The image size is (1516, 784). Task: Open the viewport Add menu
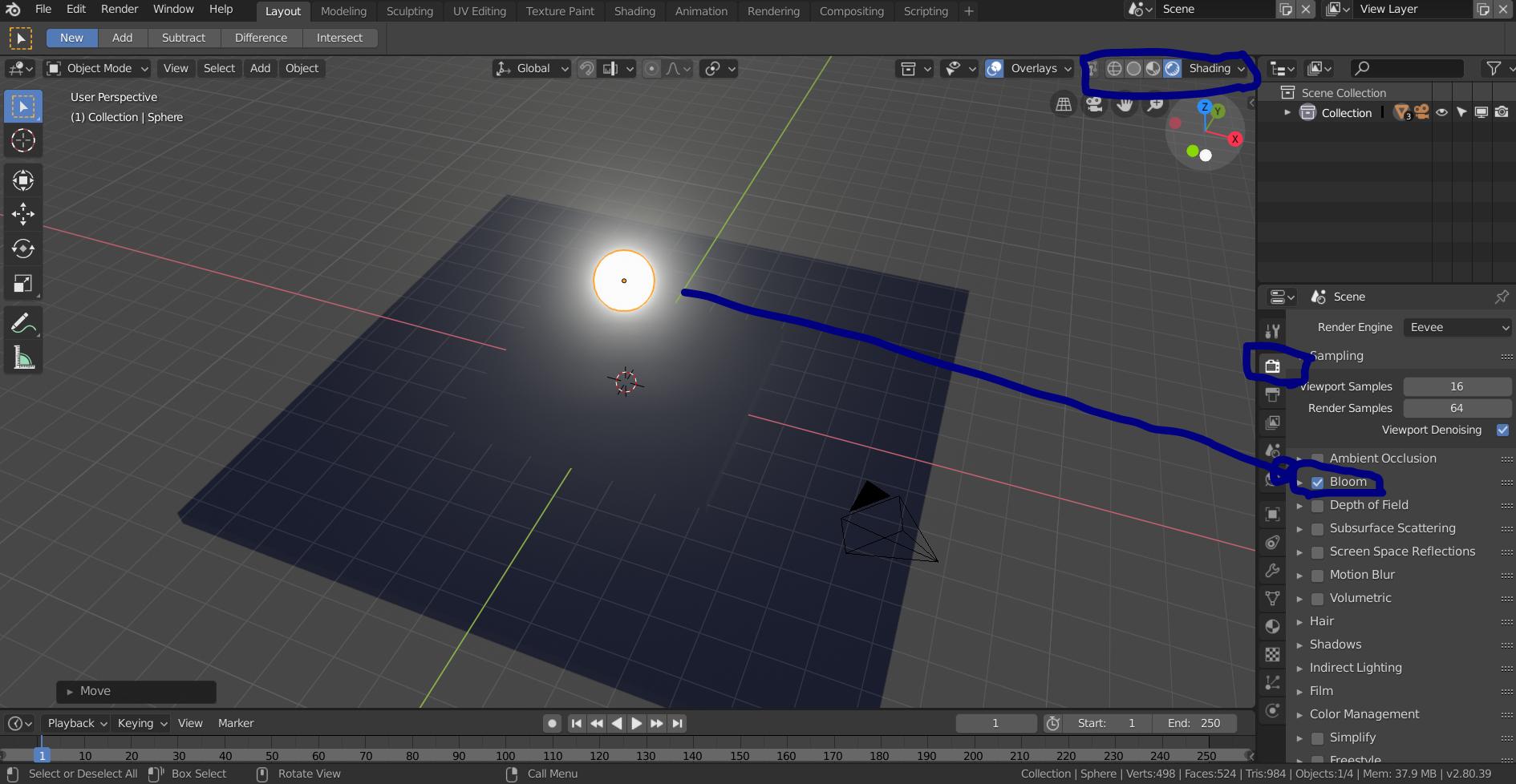tap(260, 69)
